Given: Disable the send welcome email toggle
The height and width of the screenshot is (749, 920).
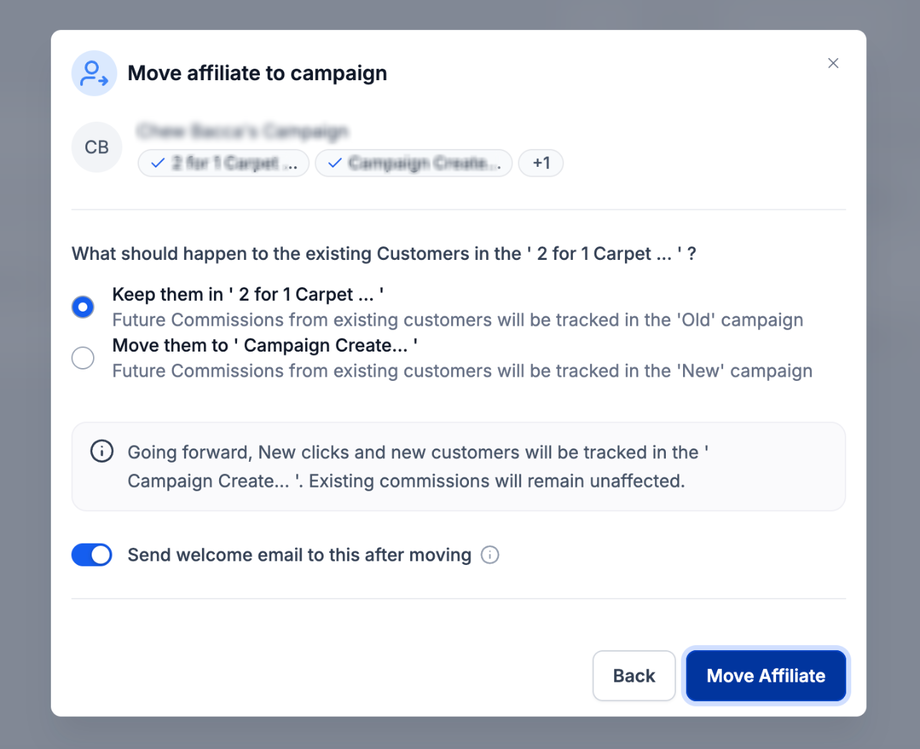Looking at the screenshot, I should pos(92,555).
